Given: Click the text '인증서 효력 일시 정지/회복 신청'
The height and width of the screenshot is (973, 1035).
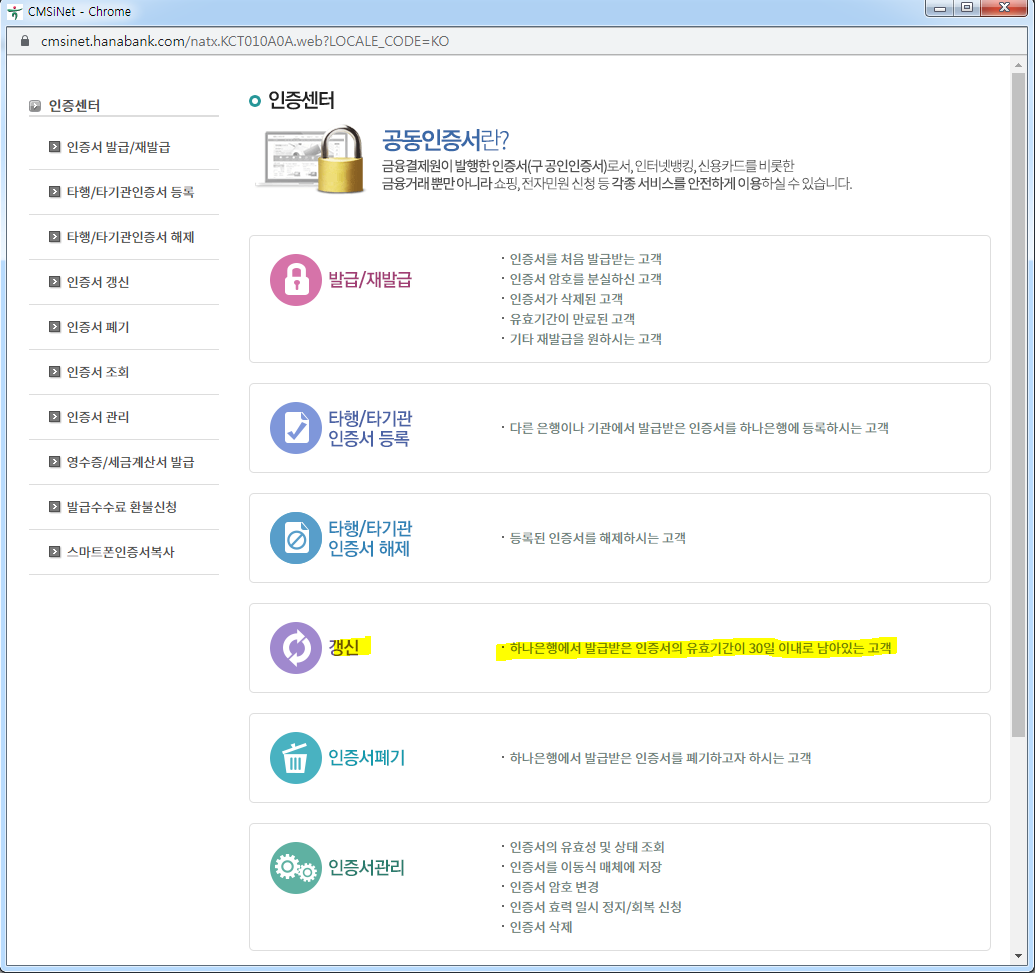Looking at the screenshot, I should 595,907.
